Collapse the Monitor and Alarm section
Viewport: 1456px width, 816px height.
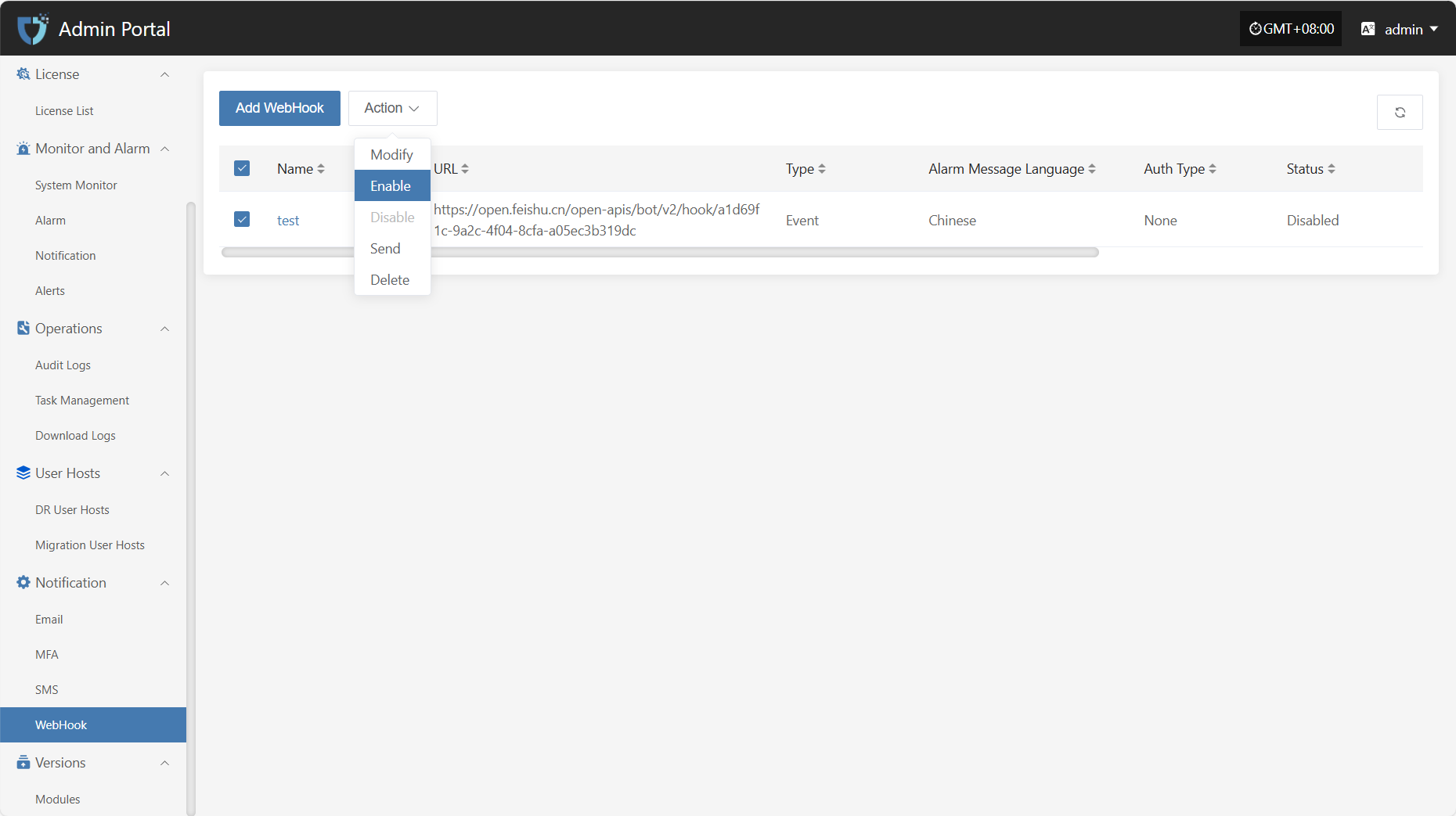[x=164, y=149]
